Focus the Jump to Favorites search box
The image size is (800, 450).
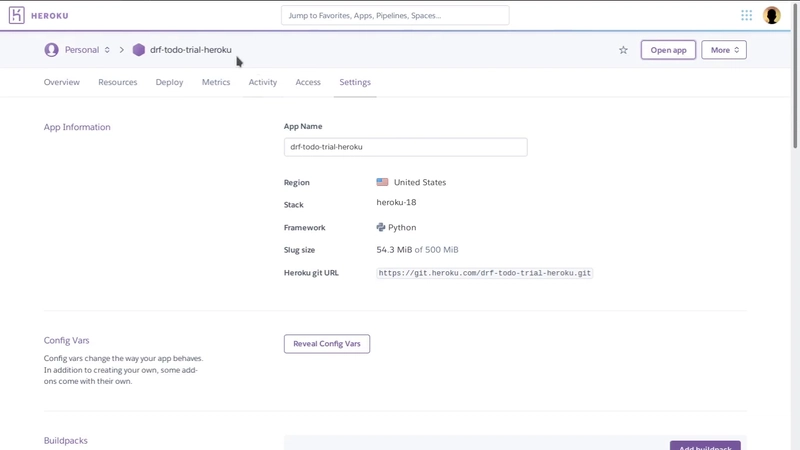click(x=395, y=15)
